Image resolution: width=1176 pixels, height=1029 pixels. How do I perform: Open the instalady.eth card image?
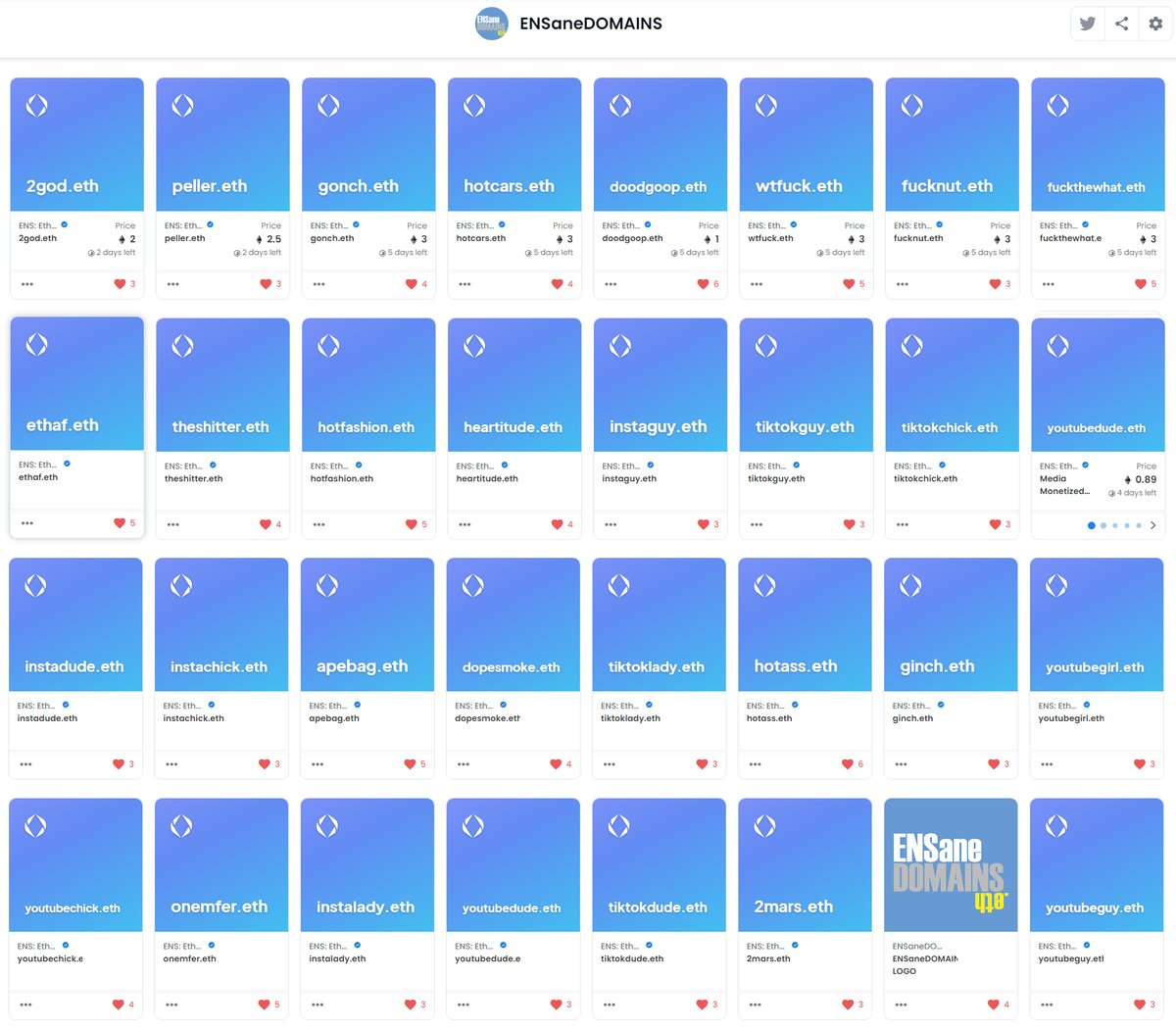point(367,865)
